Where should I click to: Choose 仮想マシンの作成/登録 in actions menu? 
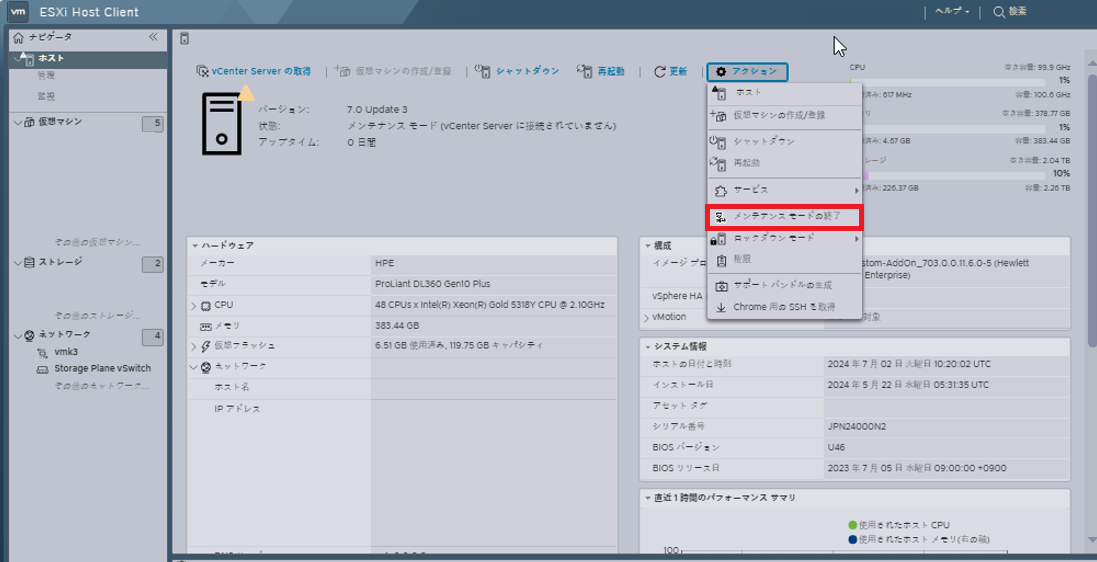(784, 115)
